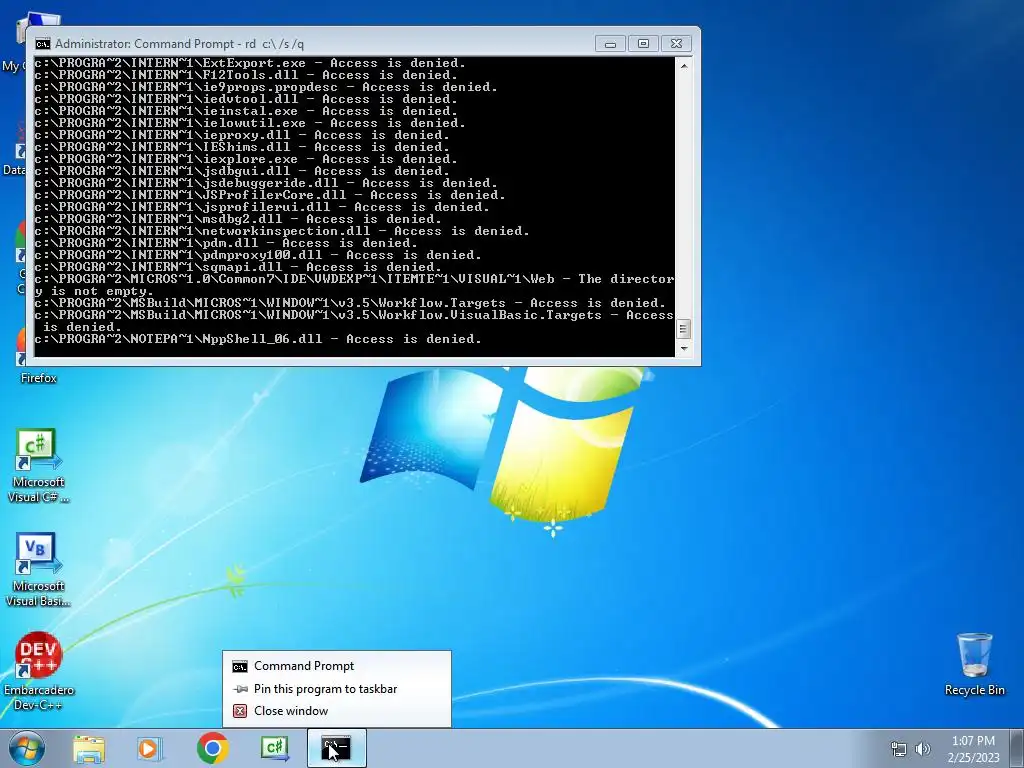1024x768 pixels.
Task: Select Pin this program to taskbar
Action: click(x=336, y=688)
